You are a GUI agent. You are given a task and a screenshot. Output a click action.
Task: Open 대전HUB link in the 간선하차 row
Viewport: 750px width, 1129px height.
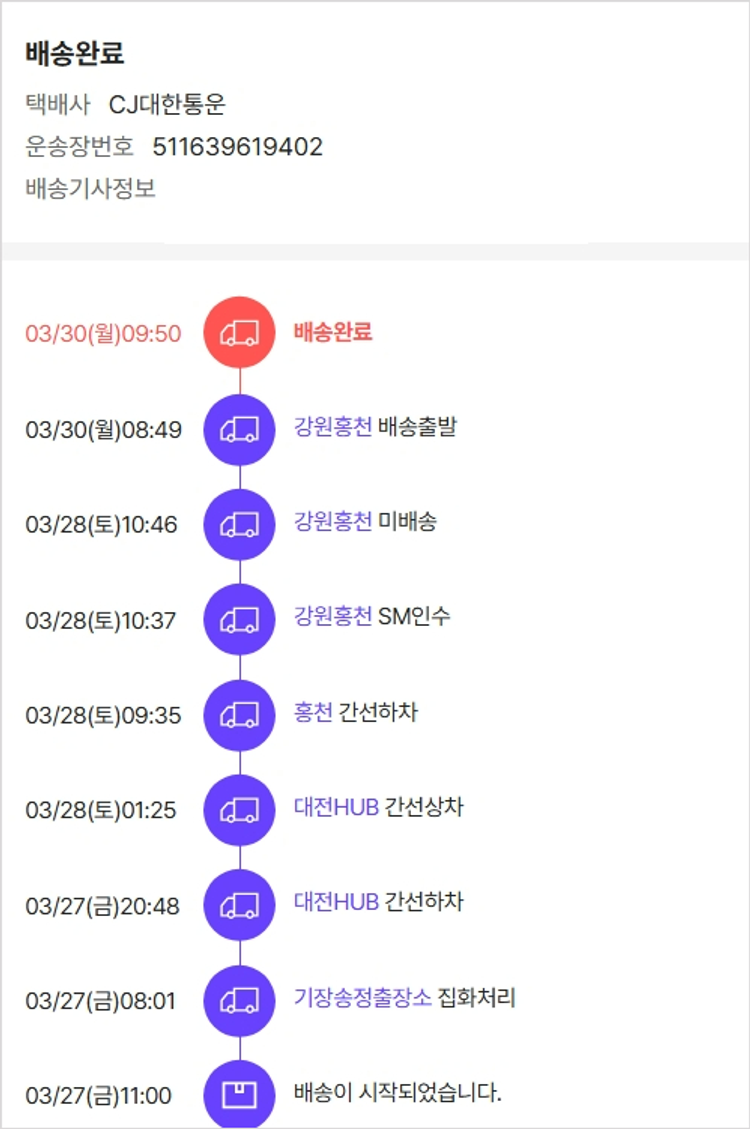[x=336, y=902]
